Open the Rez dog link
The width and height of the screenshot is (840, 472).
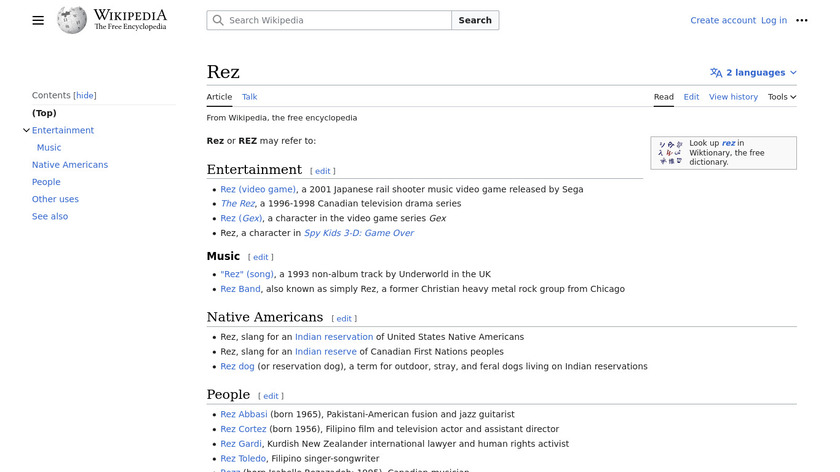[x=237, y=366]
